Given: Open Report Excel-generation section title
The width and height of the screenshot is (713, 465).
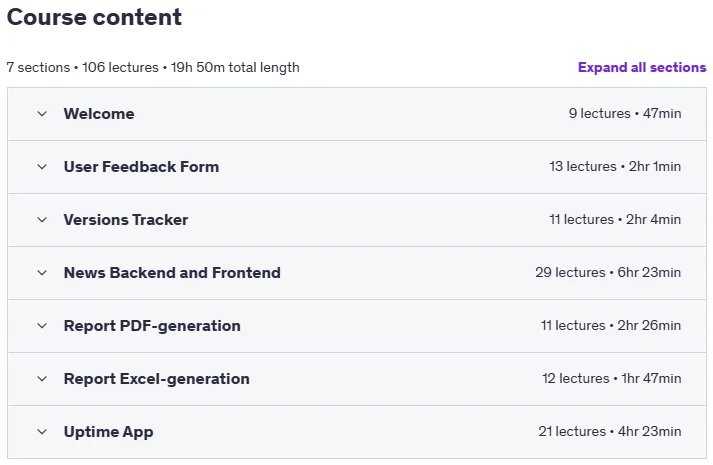Looking at the screenshot, I should pos(156,379).
